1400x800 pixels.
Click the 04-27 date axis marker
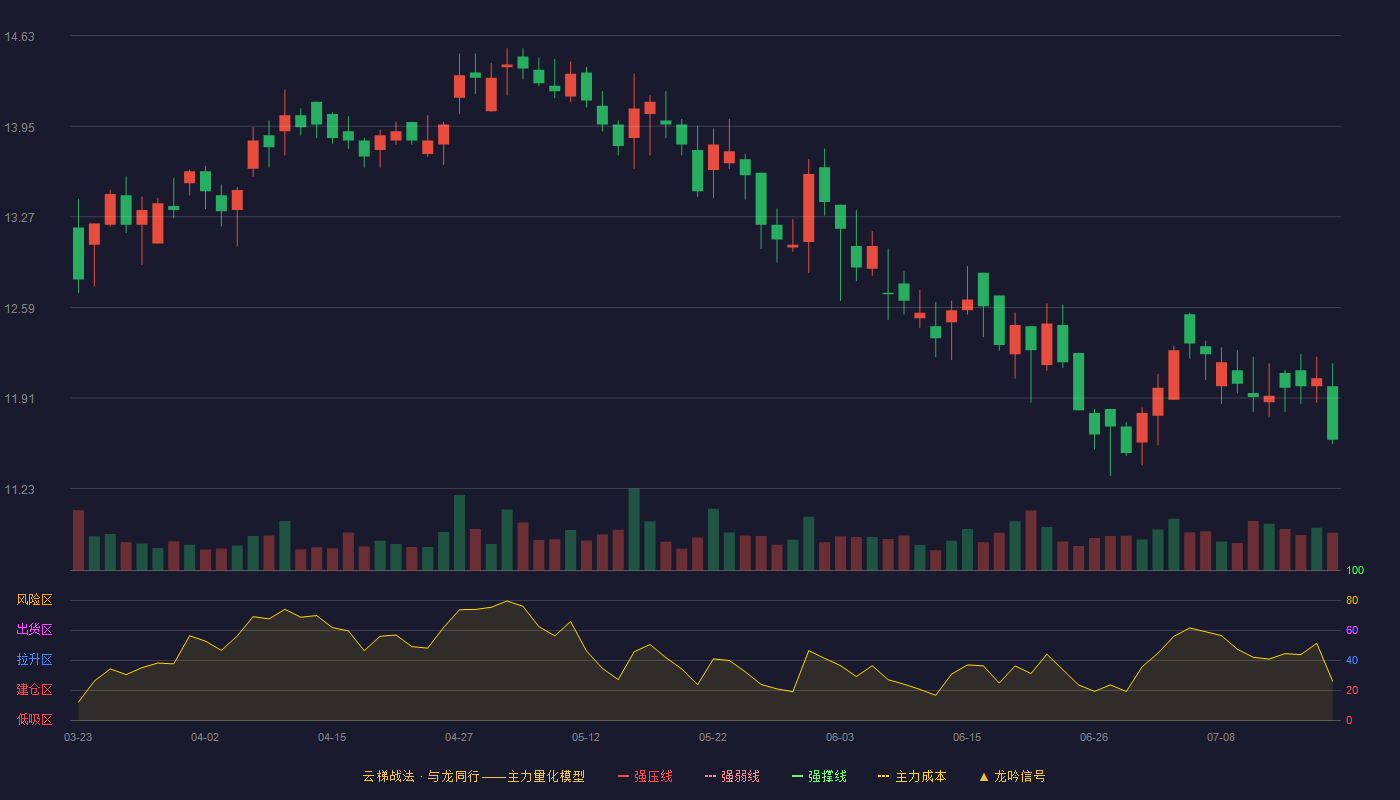pos(459,737)
